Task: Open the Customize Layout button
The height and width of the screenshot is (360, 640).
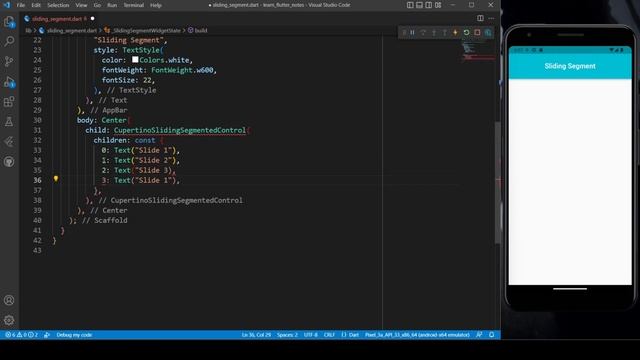Action: 438,5
